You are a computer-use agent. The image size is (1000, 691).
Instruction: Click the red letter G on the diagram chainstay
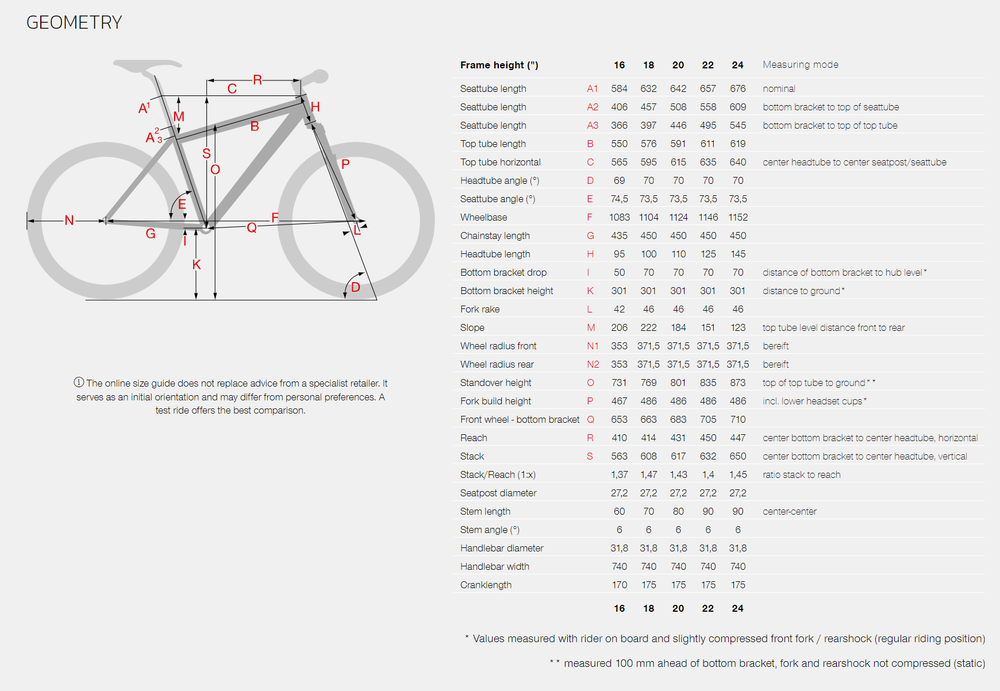pyautogui.click(x=150, y=233)
